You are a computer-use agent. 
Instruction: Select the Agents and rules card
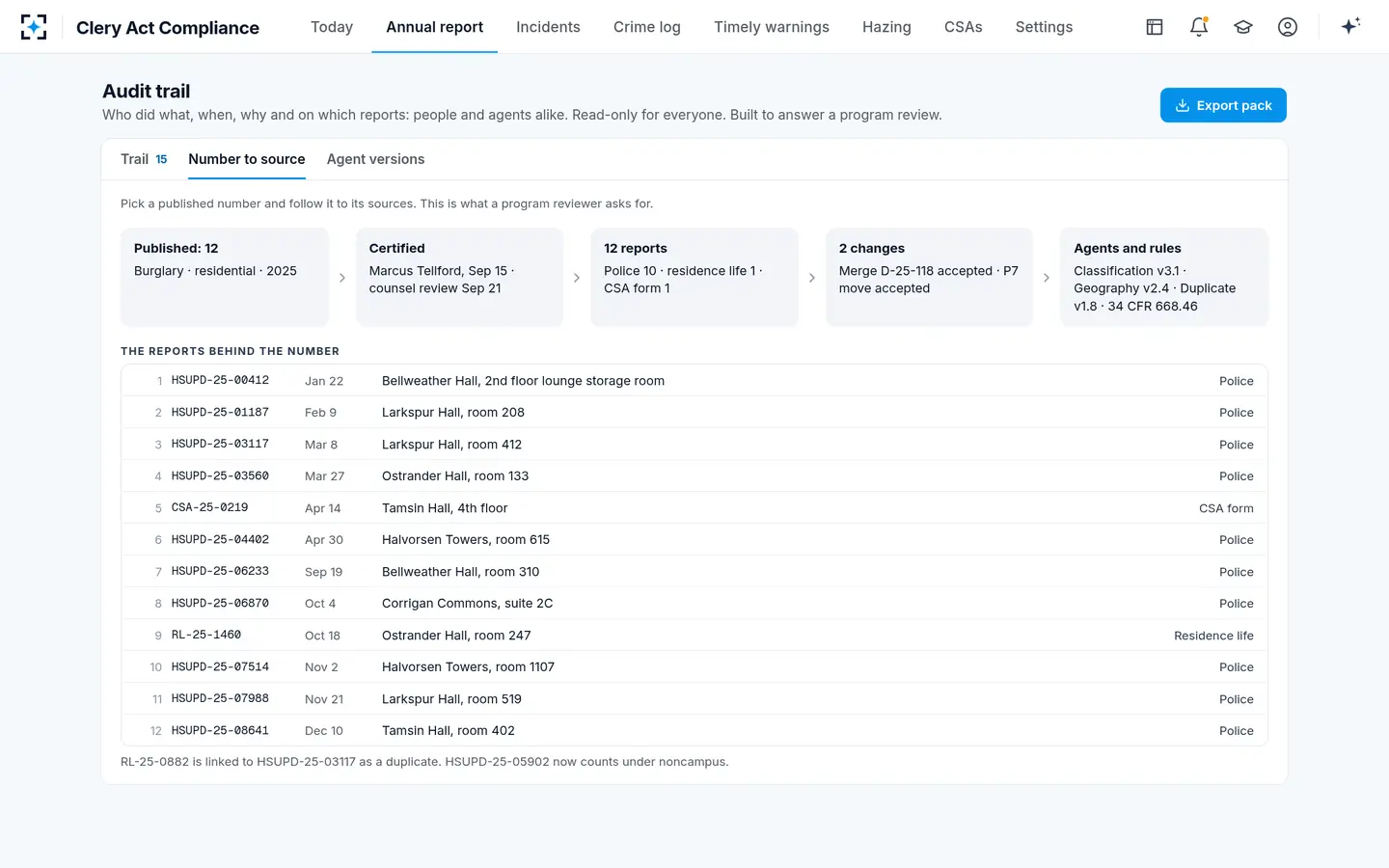coord(1164,277)
